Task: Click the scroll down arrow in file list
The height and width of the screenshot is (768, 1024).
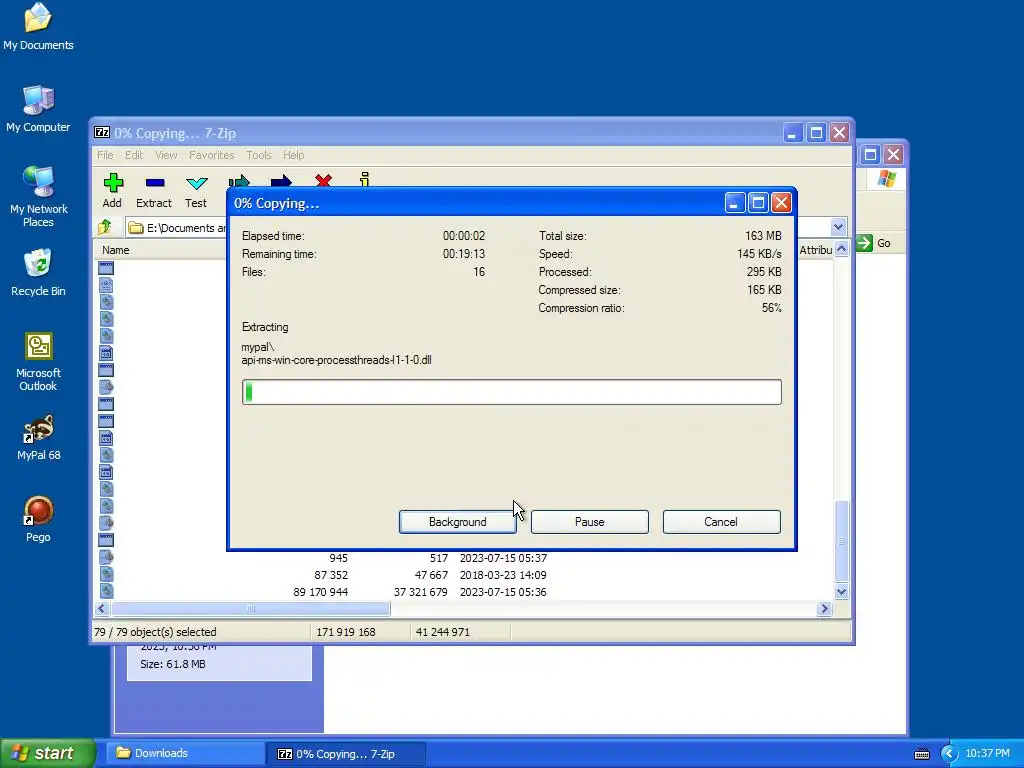Action: pos(842,592)
